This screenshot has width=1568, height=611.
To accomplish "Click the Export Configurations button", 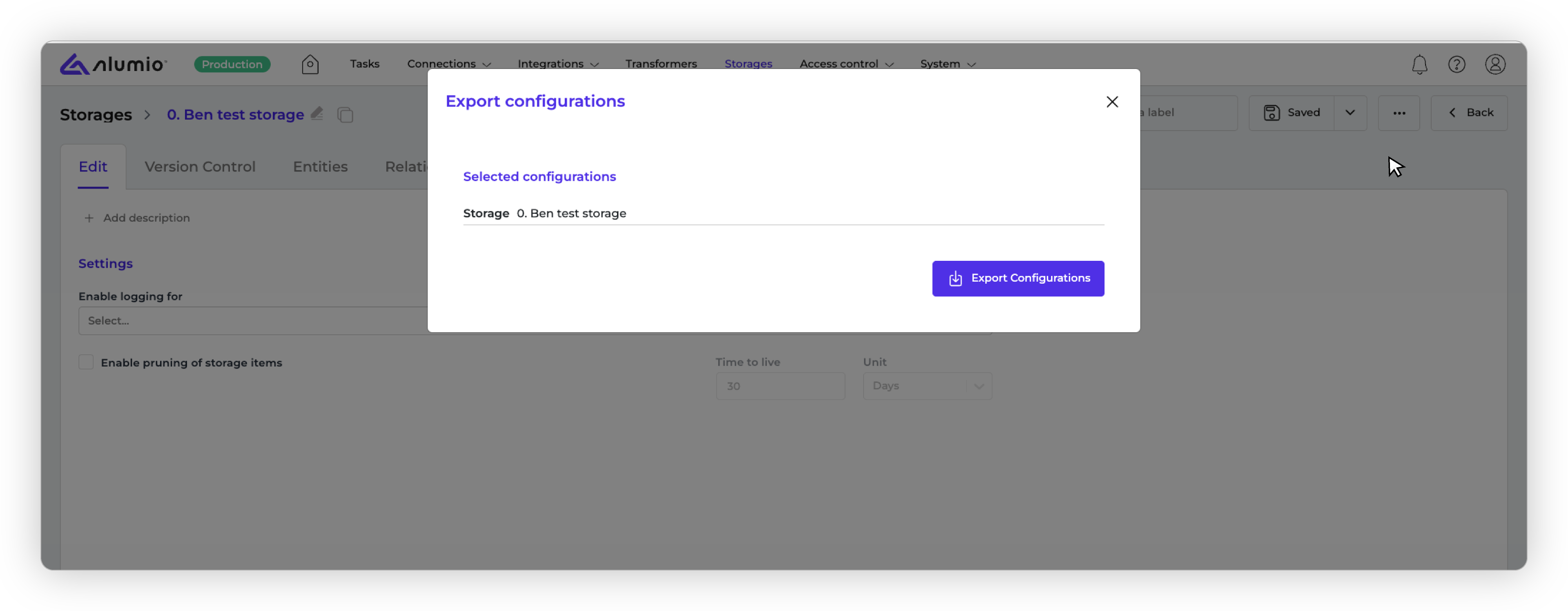I will point(1017,278).
